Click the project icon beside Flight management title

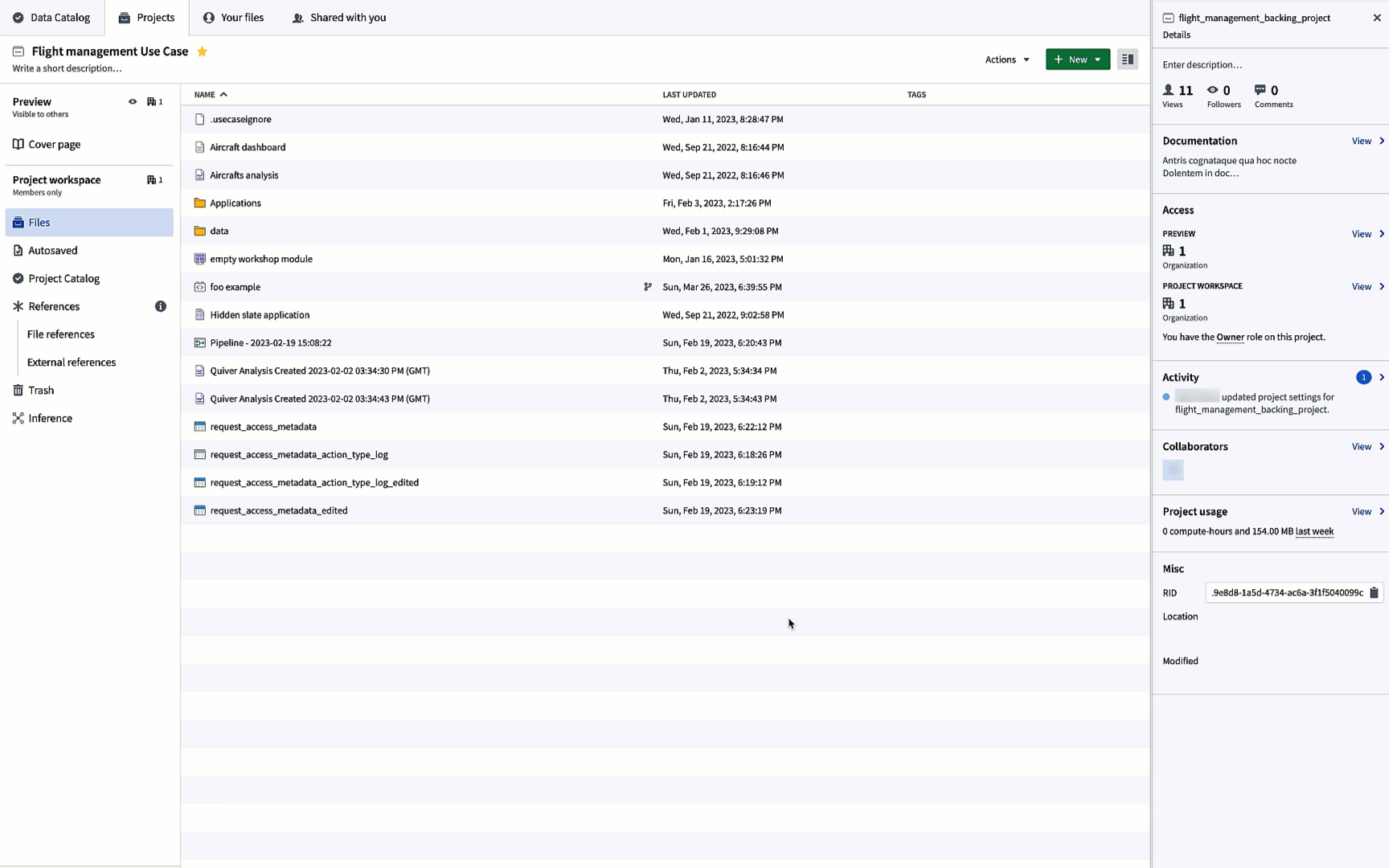18,51
